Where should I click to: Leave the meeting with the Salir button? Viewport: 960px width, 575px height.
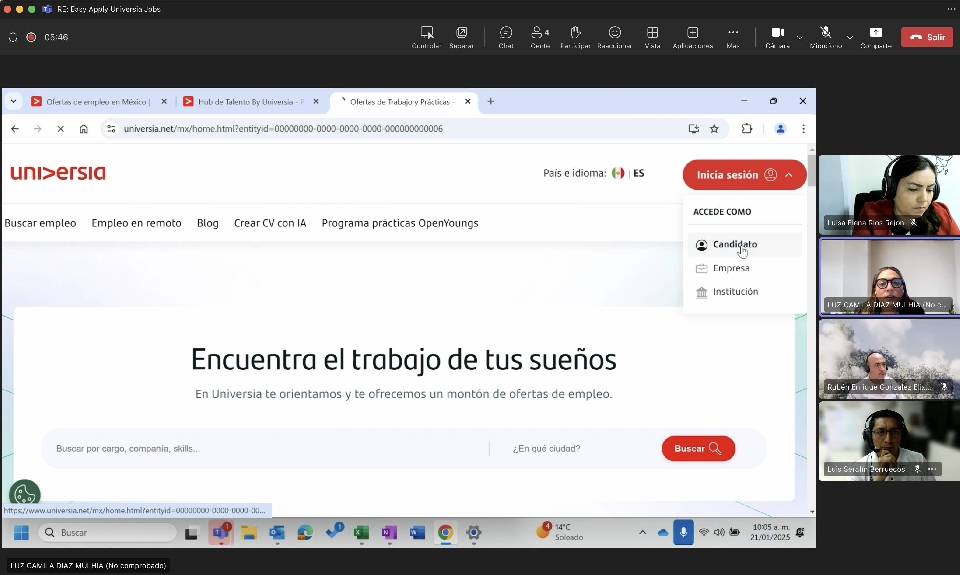[927, 37]
